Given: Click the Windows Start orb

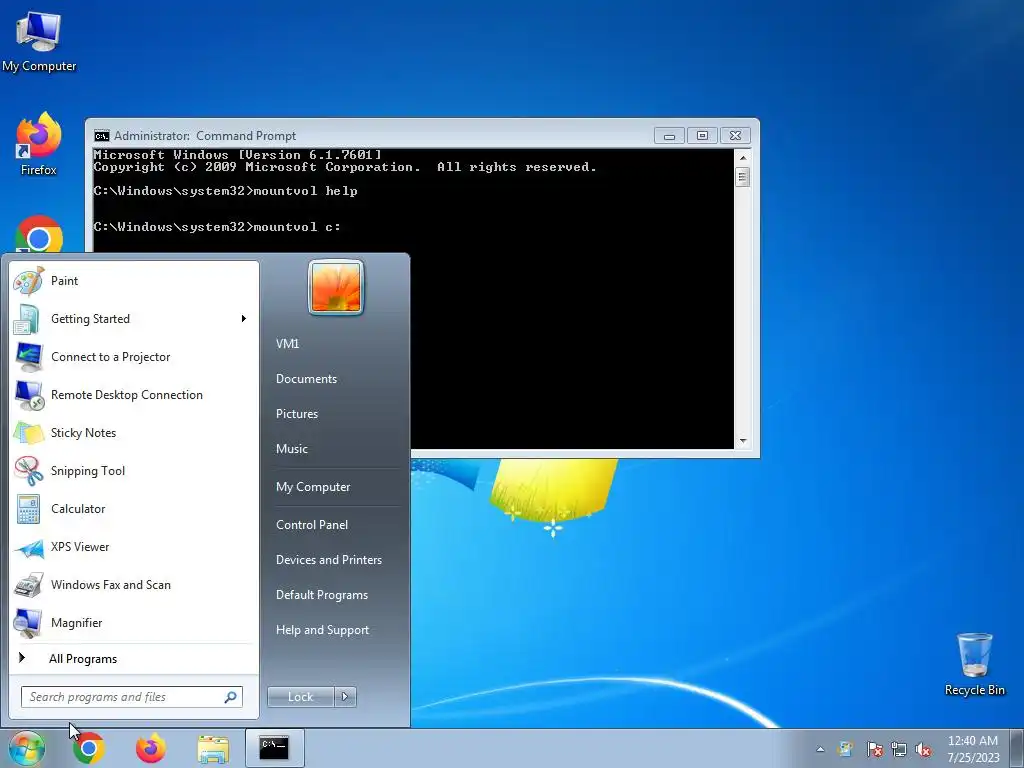Looking at the screenshot, I should click(x=27, y=748).
